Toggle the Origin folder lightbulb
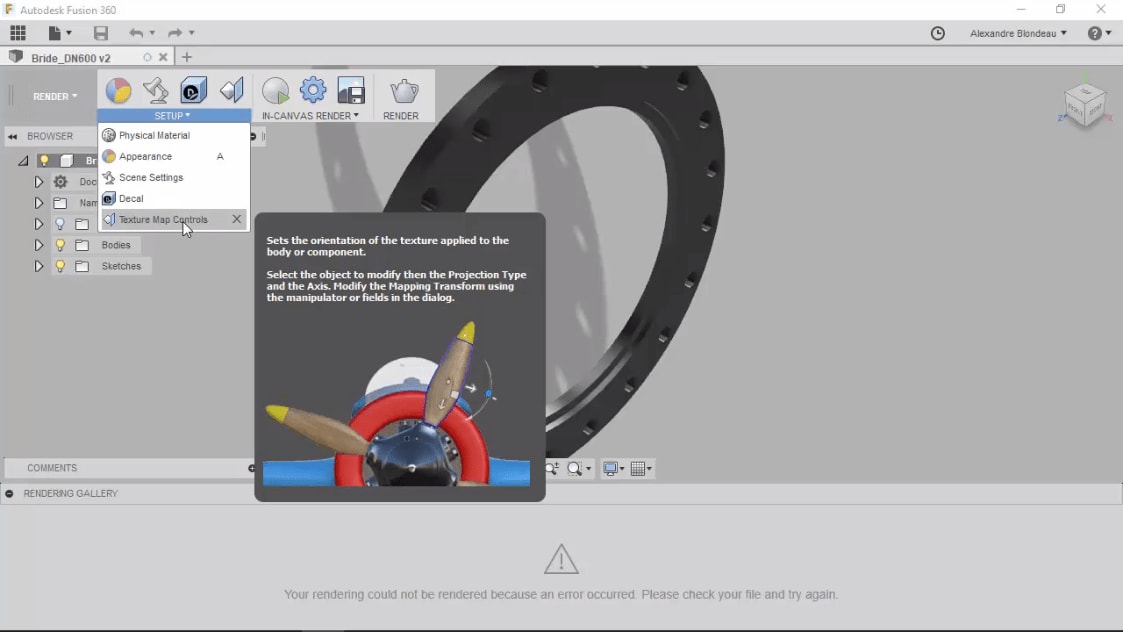Viewport: 1123px width, 632px height. click(x=60, y=224)
